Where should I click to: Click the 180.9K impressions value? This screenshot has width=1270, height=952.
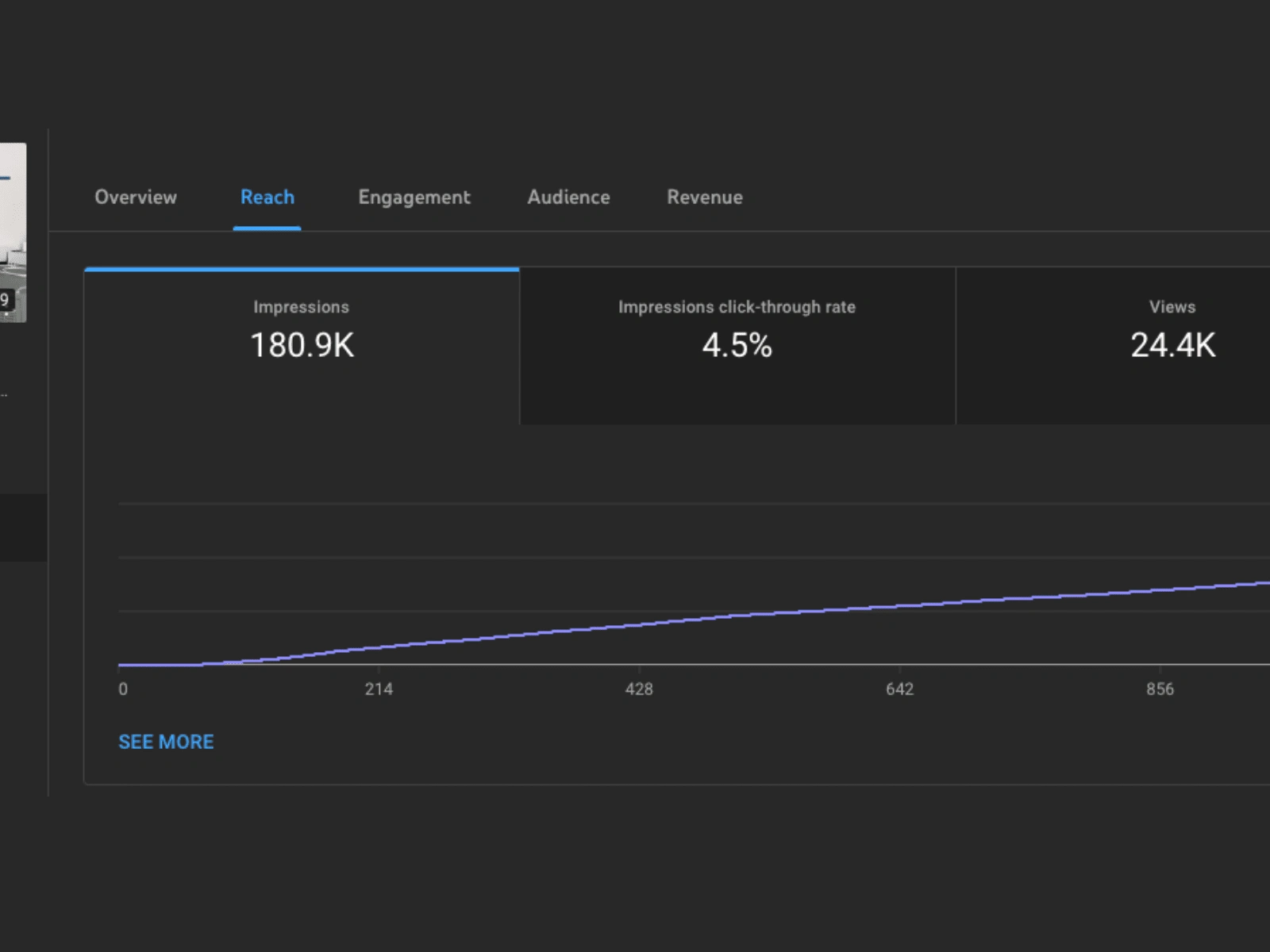coord(302,345)
